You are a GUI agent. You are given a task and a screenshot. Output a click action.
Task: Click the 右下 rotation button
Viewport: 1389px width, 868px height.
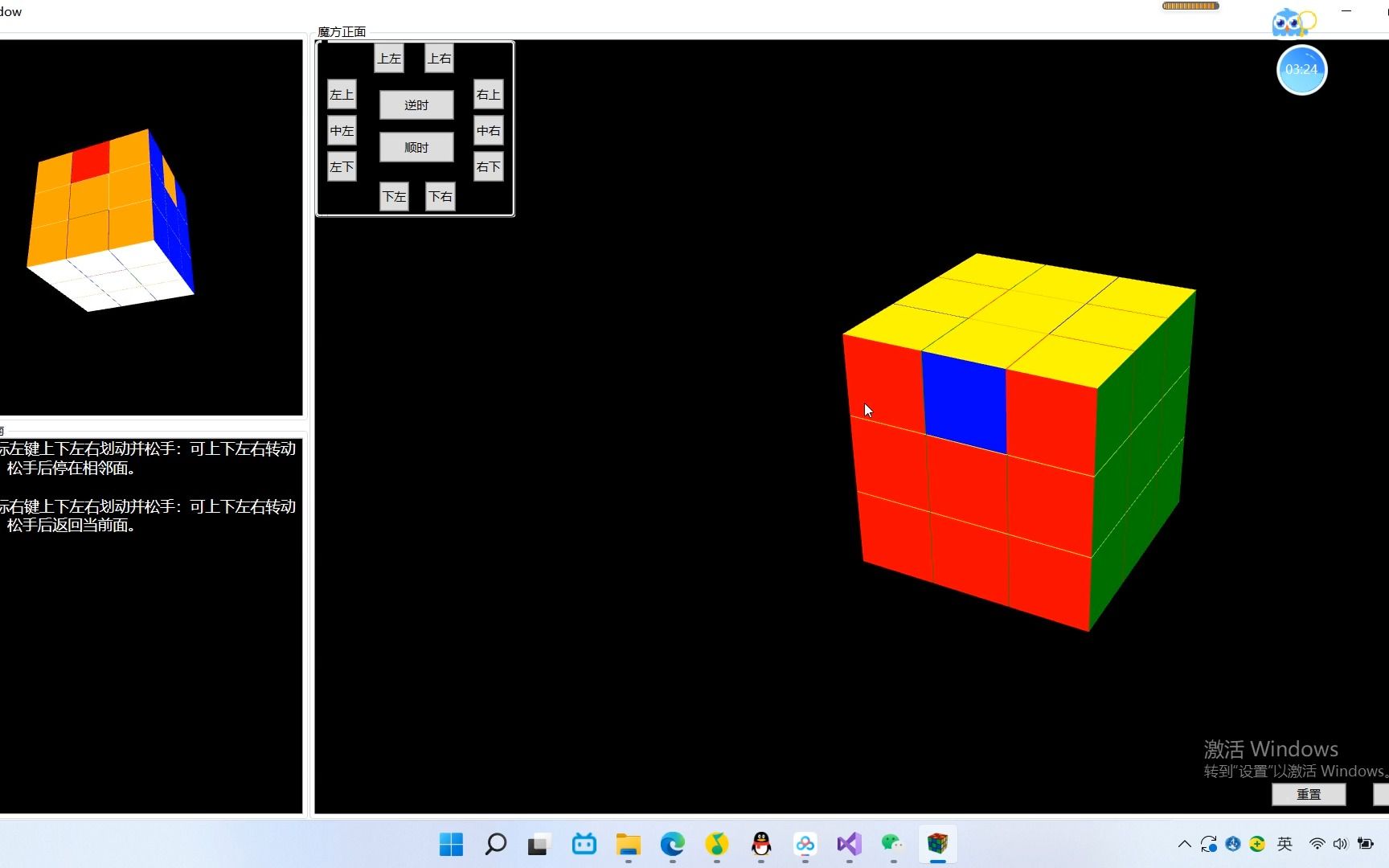pos(488,166)
